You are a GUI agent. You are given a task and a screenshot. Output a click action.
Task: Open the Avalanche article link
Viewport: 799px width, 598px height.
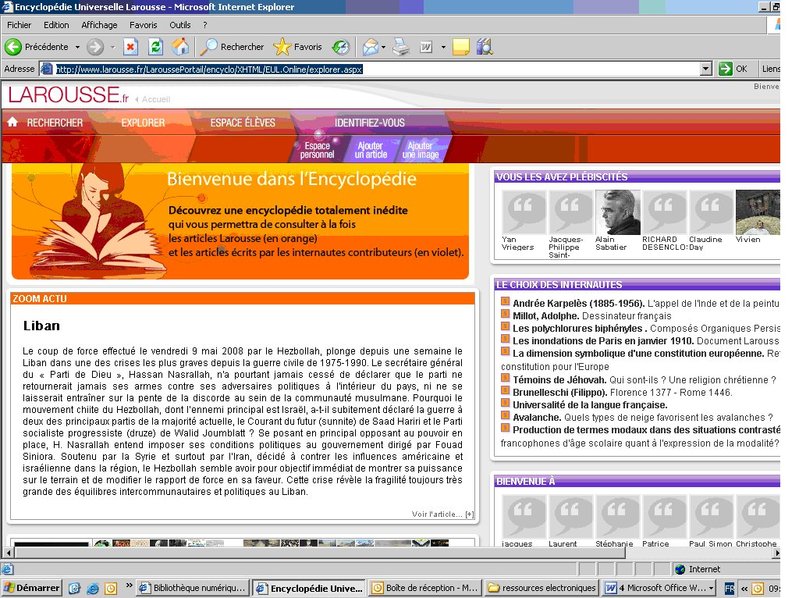537,417
